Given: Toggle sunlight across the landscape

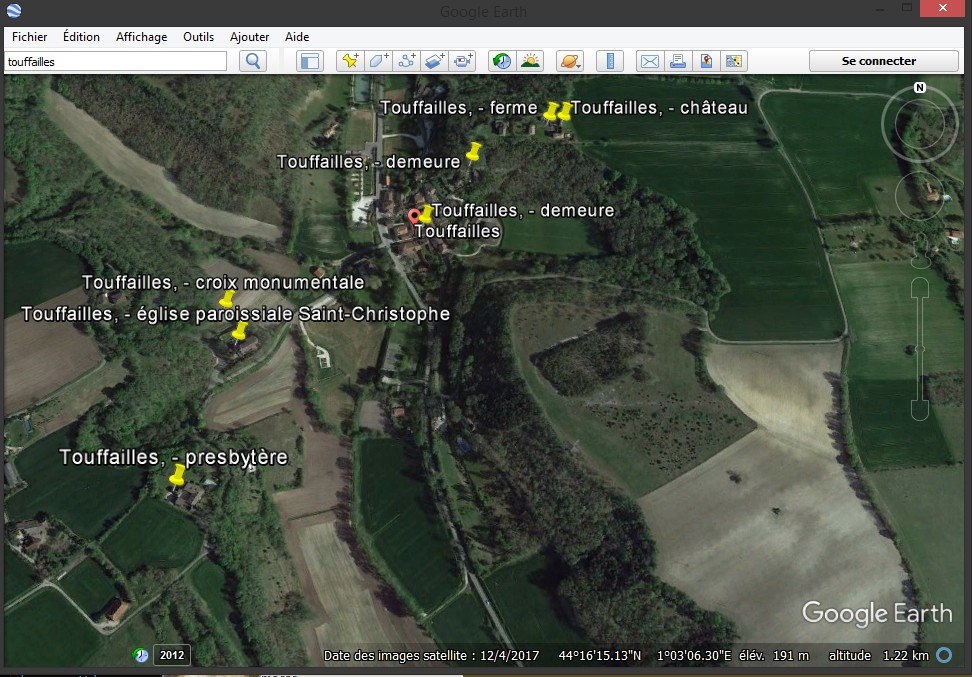Looking at the screenshot, I should click(530, 61).
